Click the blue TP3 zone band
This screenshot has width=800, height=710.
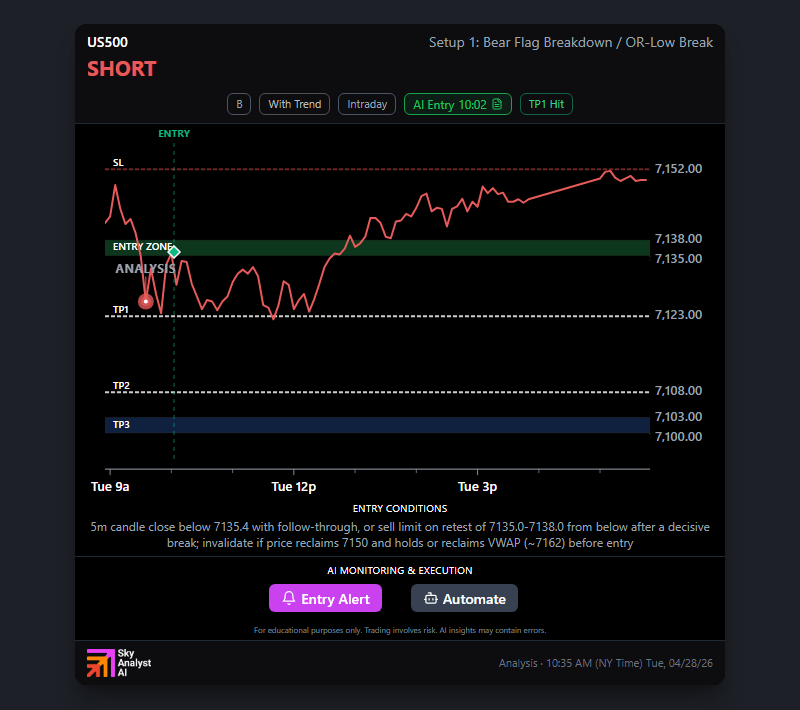coord(378,425)
